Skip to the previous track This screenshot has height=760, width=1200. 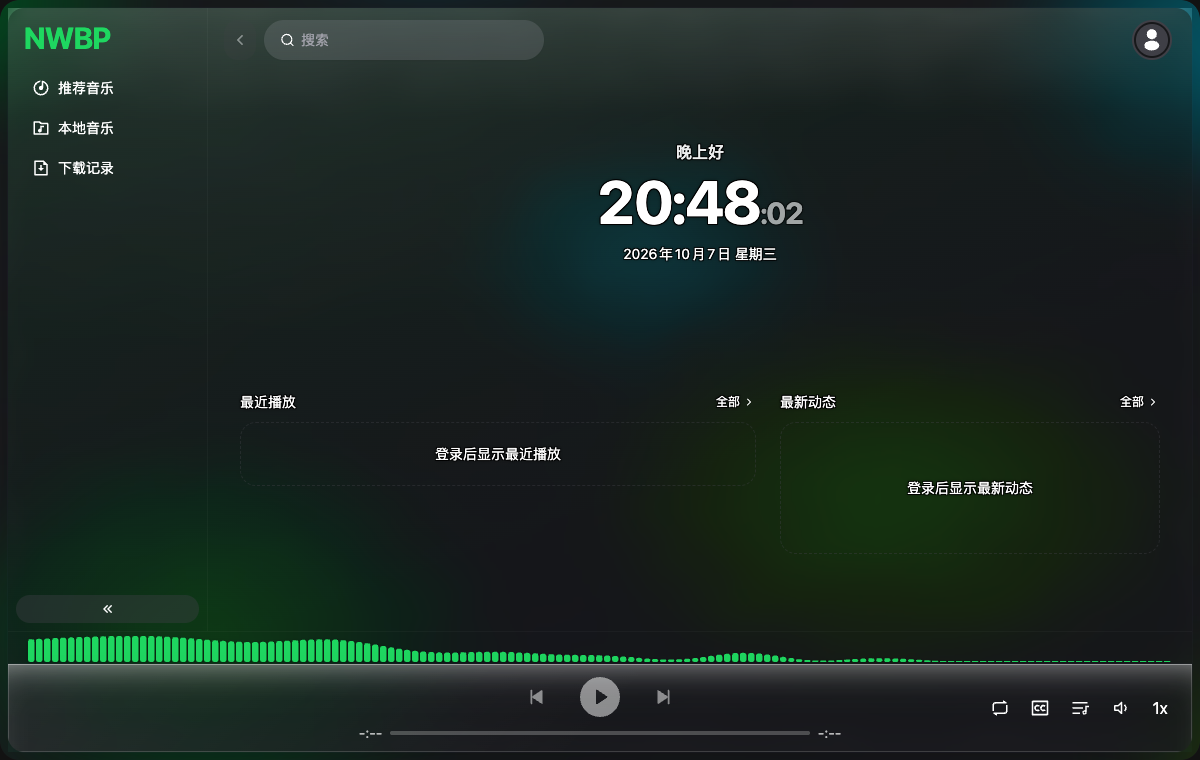coord(536,697)
